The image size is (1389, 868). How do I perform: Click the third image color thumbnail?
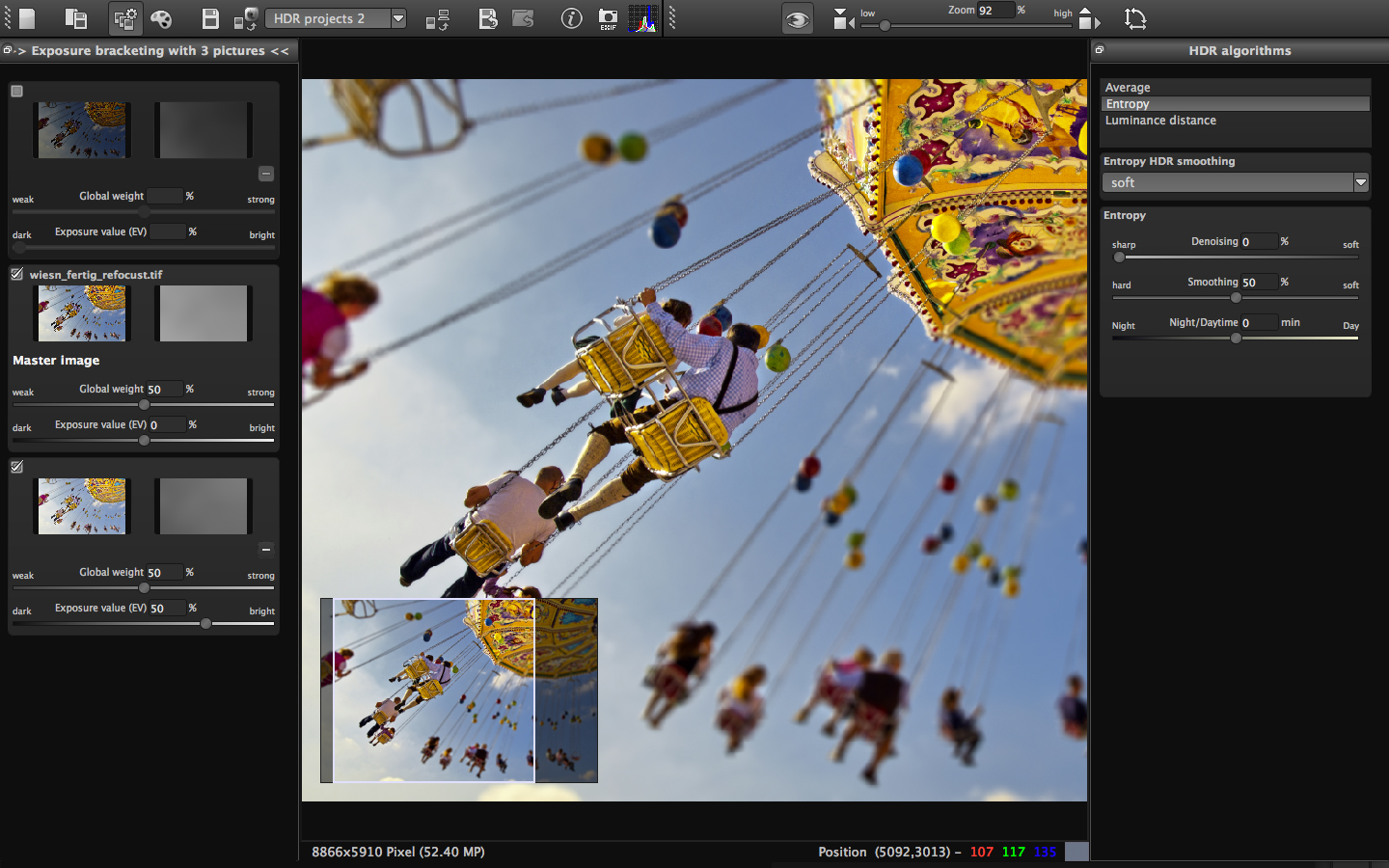[x=82, y=506]
